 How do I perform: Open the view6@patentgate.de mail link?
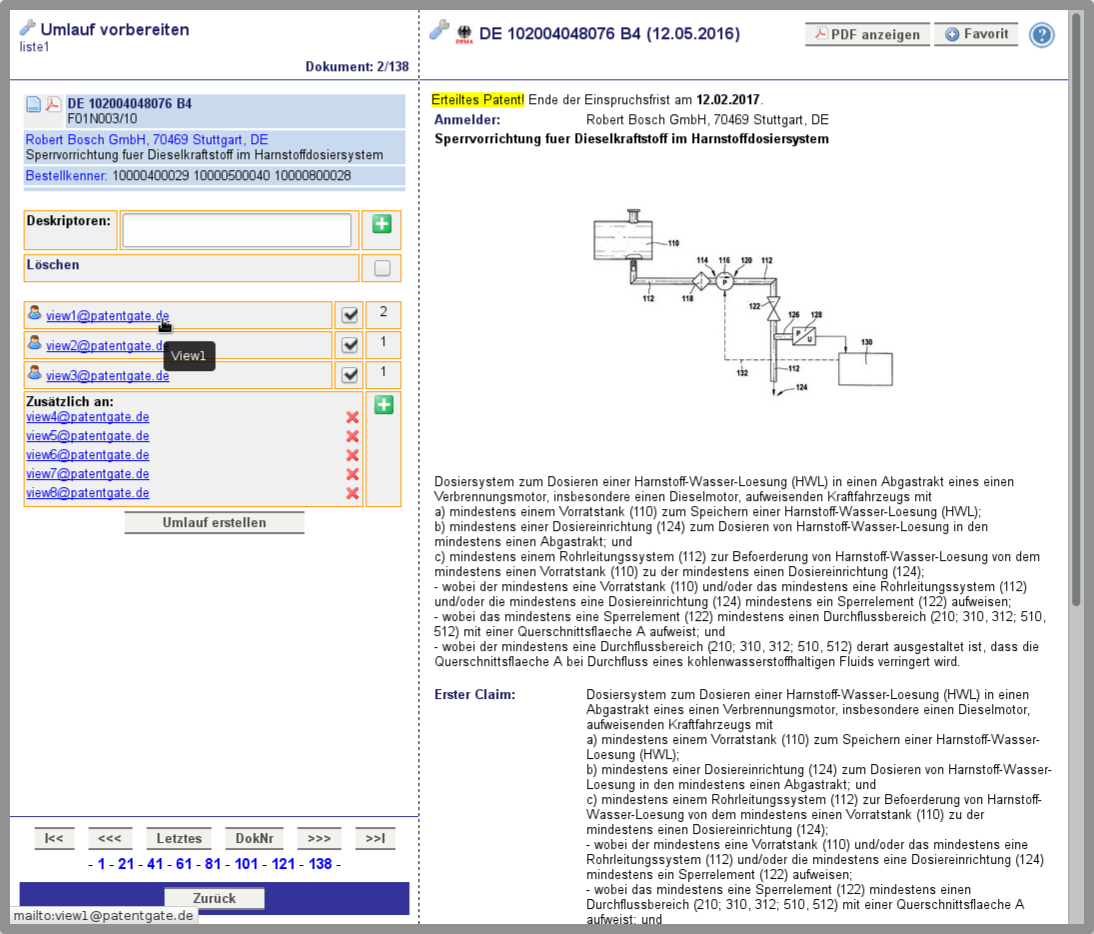pyautogui.click(x=88, y=455)
